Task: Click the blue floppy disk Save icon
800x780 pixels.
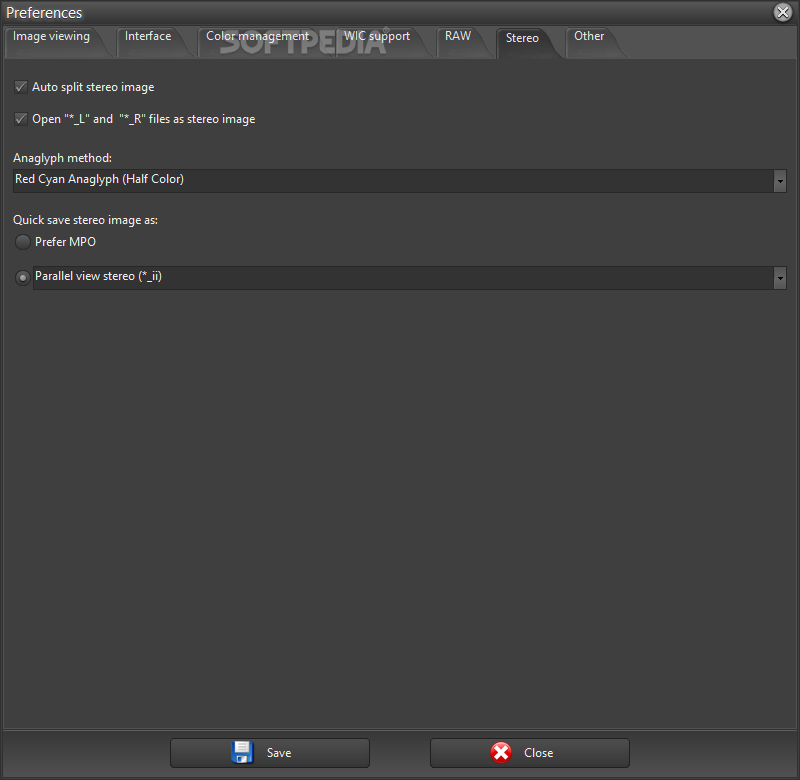Action: (242, 752)
